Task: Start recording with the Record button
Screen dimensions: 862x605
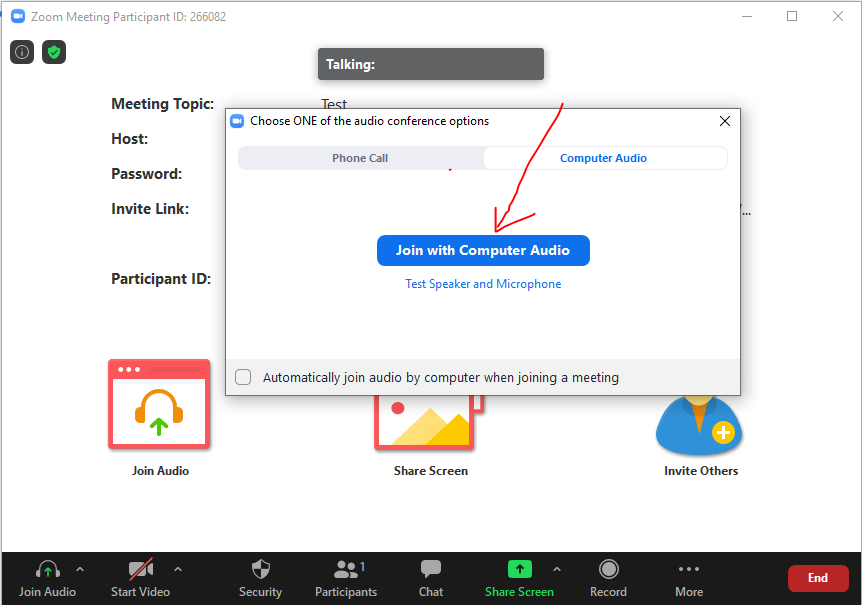Action: [608, 579]
